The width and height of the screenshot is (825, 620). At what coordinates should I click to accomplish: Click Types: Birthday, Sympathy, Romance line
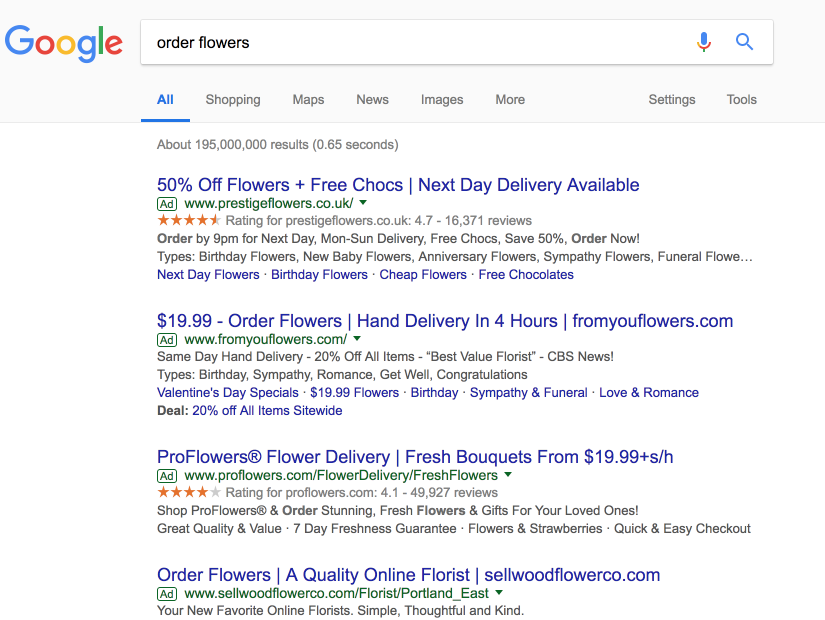pyautogui.click(x=342, y=375)
